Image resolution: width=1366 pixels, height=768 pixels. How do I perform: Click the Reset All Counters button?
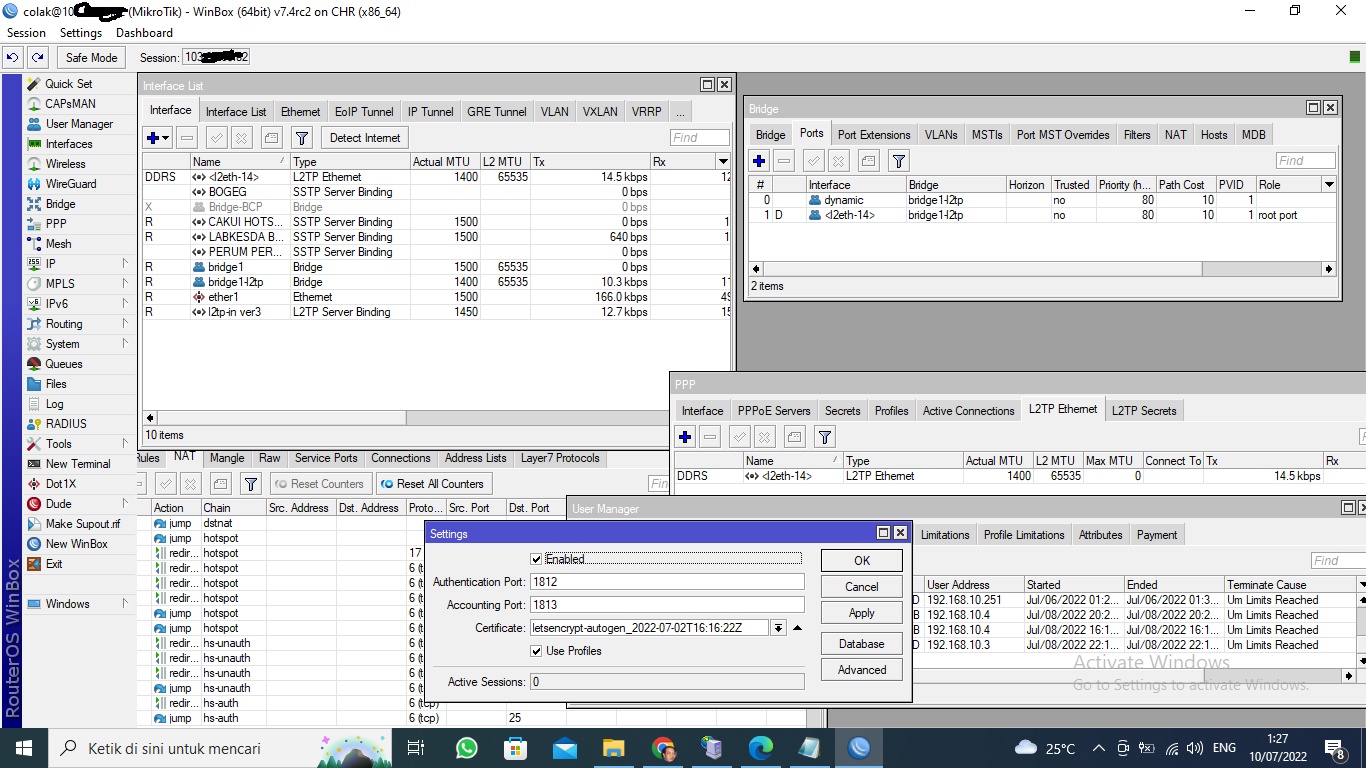(x=432, y=484)
